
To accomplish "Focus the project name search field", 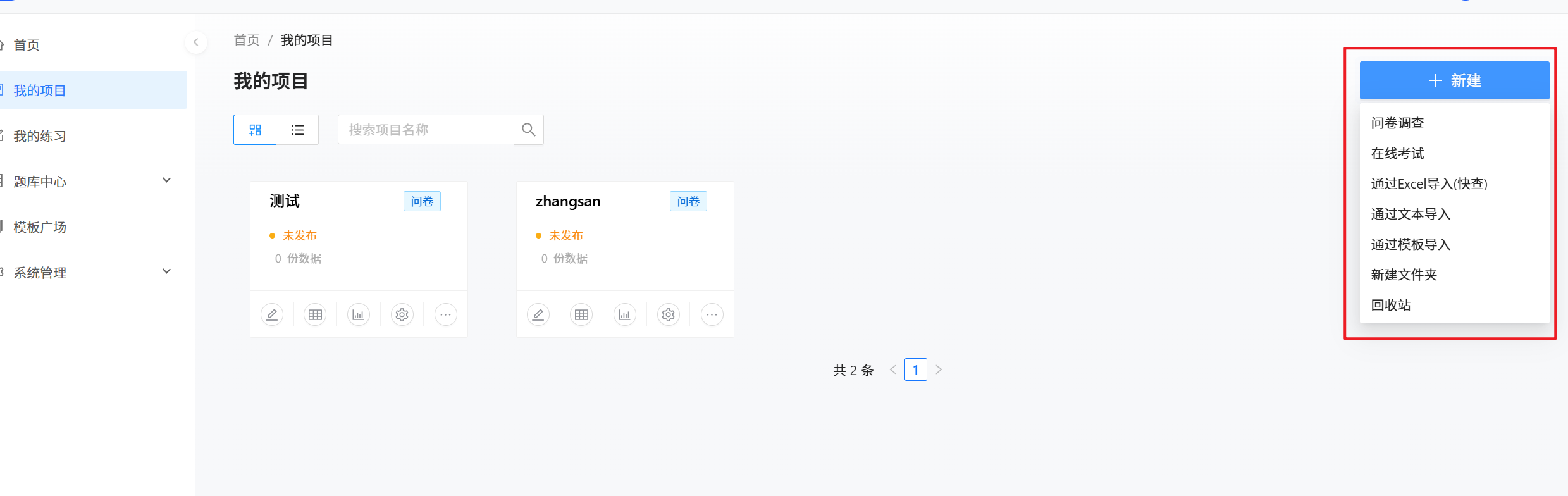I will coord(426,130).
